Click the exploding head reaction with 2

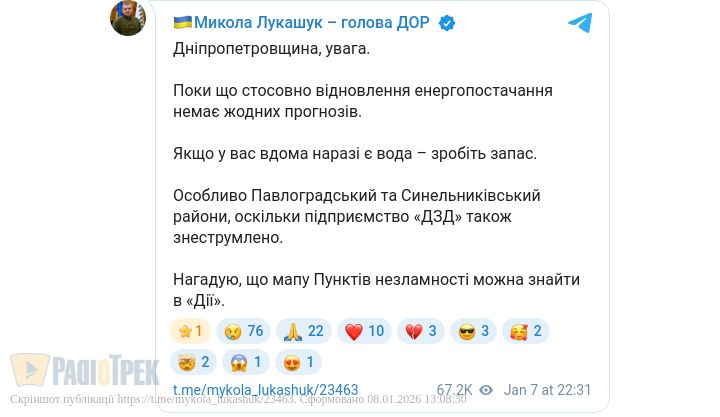(x=193, y=361)
